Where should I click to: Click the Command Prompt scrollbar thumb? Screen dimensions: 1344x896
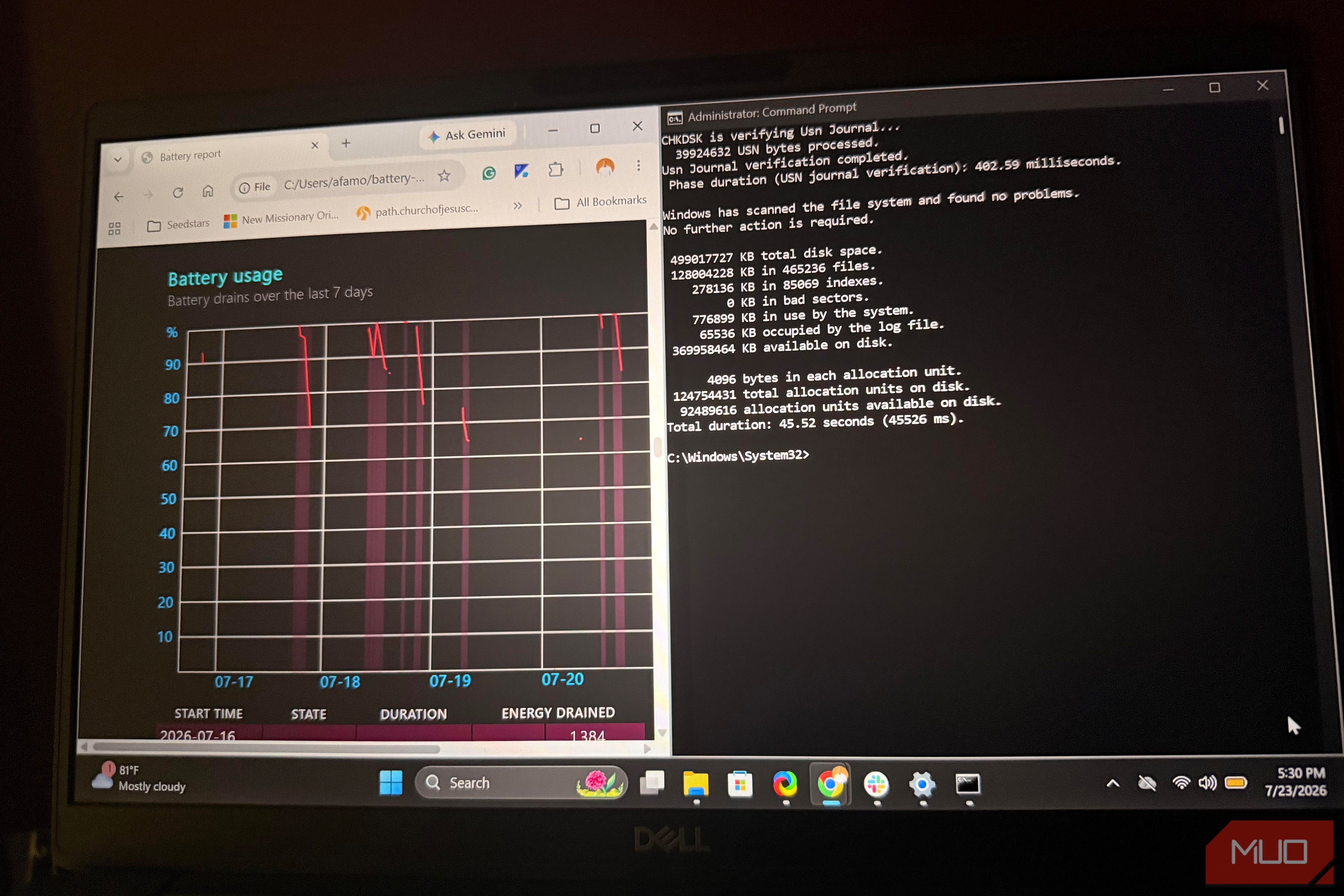(1282, 125)
